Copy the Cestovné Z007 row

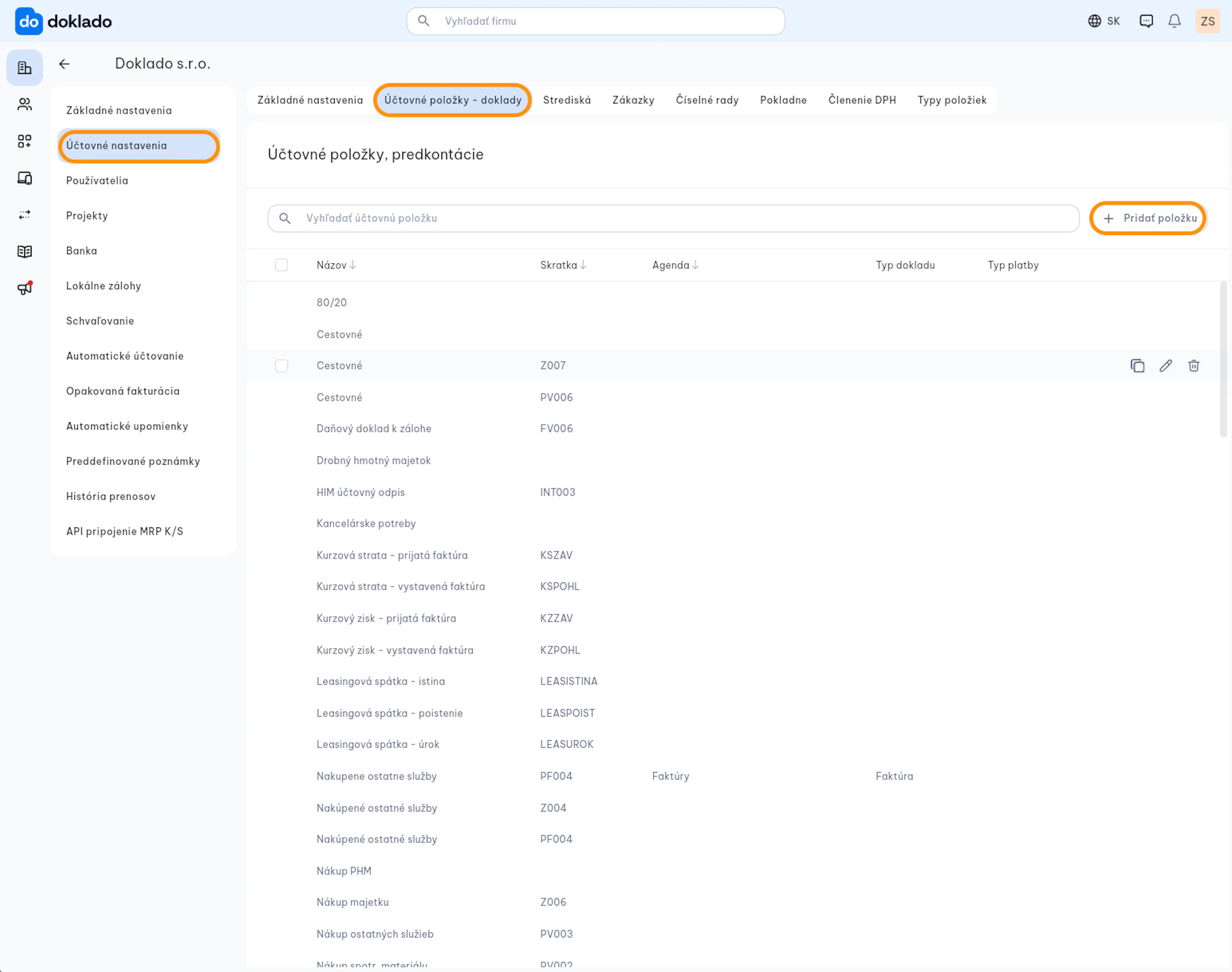coord(1138,365)
